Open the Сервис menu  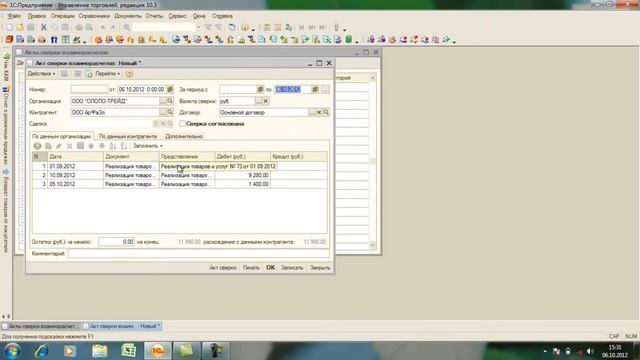click(x=177, y=16)
